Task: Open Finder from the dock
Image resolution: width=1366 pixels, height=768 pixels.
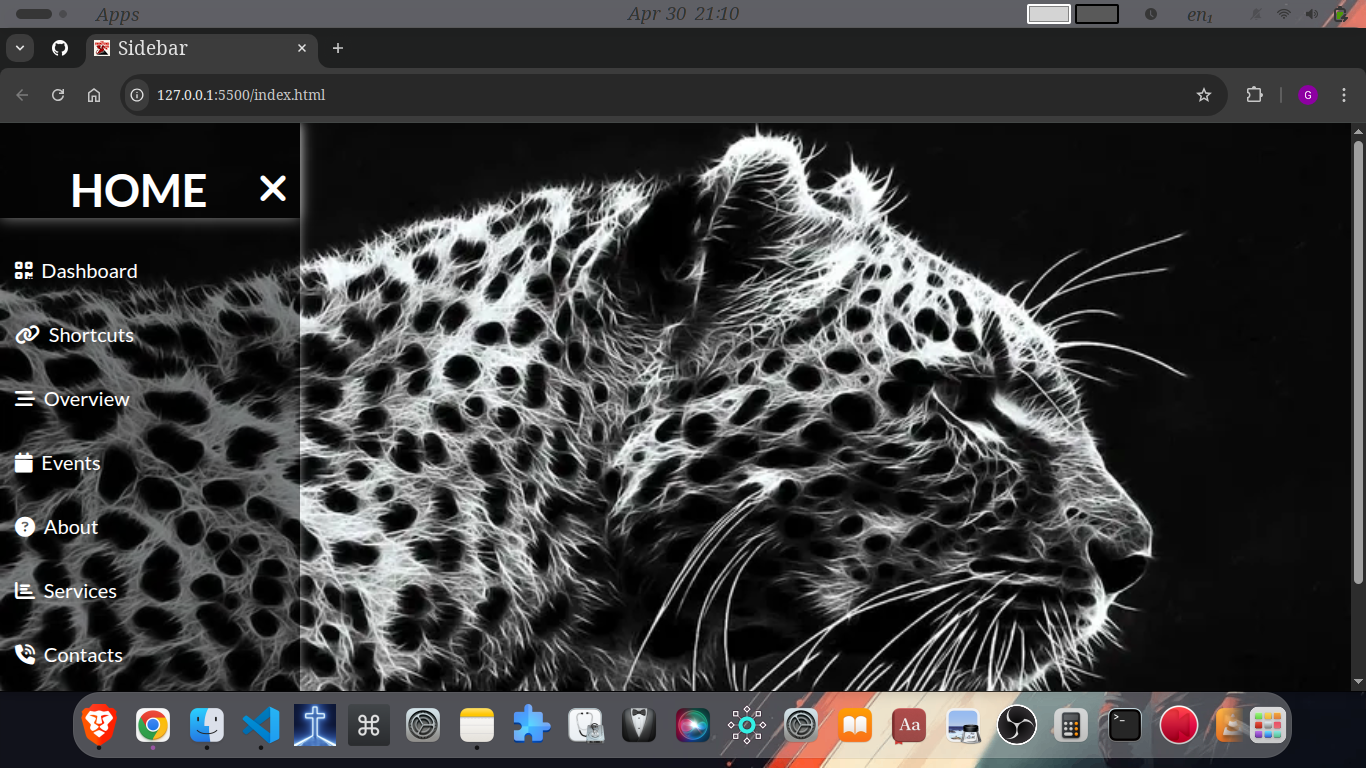Action: click(x=207, y=725)
